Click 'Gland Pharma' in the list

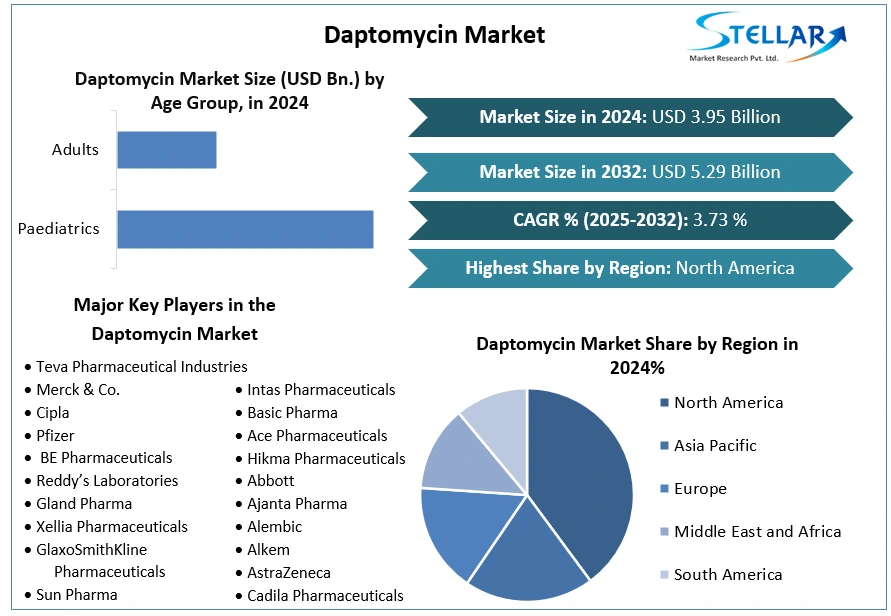[x=84, y=504]
